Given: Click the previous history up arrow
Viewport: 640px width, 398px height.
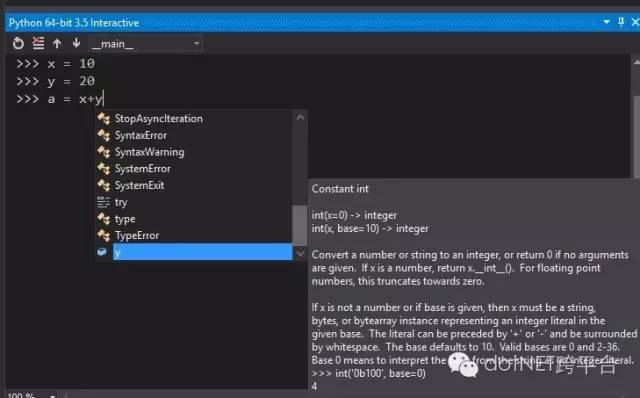Looking at the screenshot, I should pyautogui.click(x=57, y=43).
